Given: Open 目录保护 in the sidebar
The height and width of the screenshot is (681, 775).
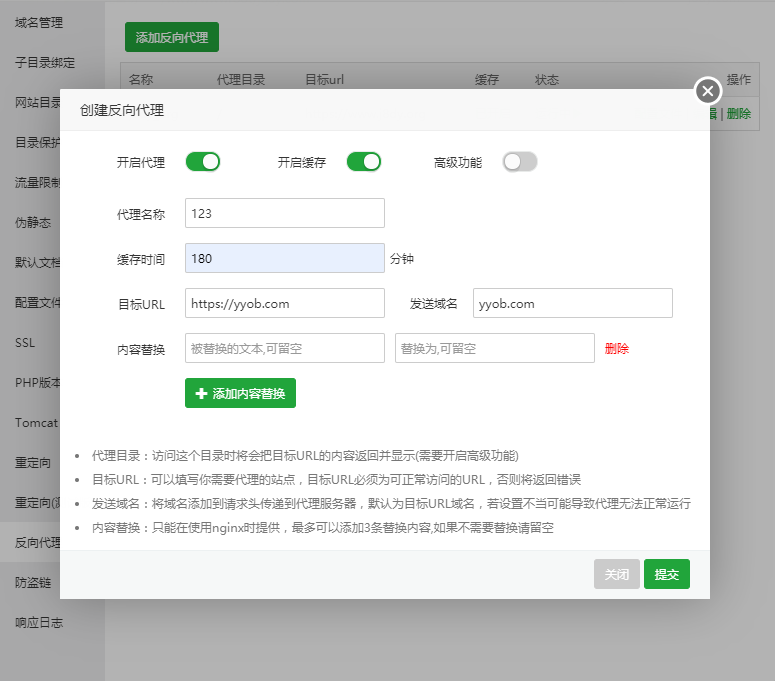Looking at the screenshot, I should click(x=37, y=143).
